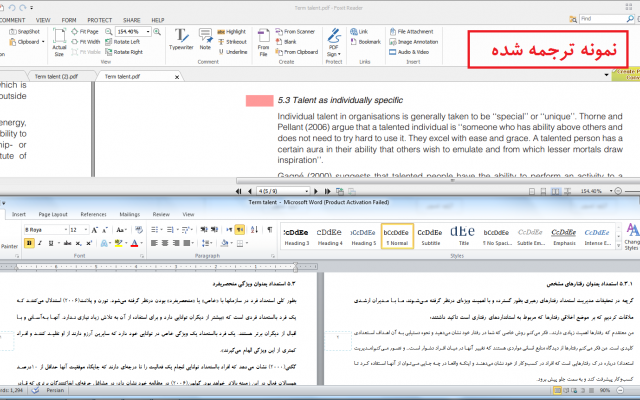
Task: Click Change Styles in Word
Action: point(632,237)
